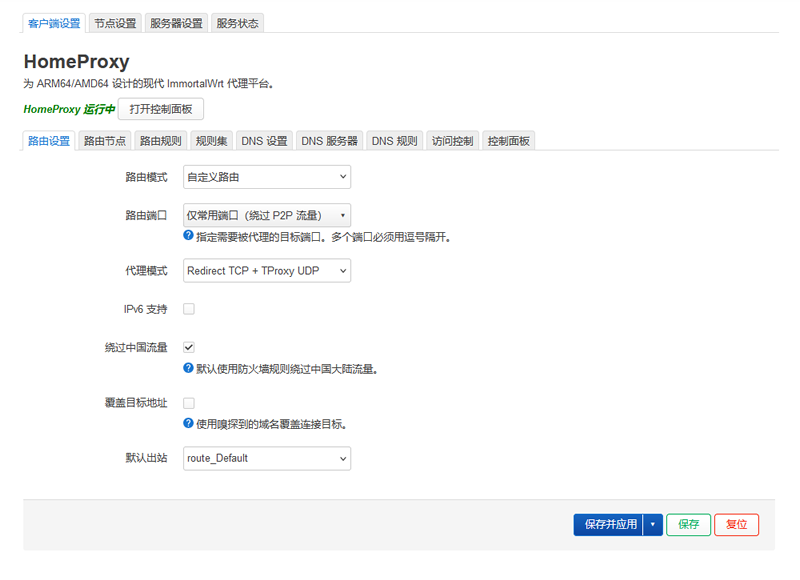This screenshot has height=580, width=800.
Task: Open the 路由端口 dropdown
Action: point(266,215)
